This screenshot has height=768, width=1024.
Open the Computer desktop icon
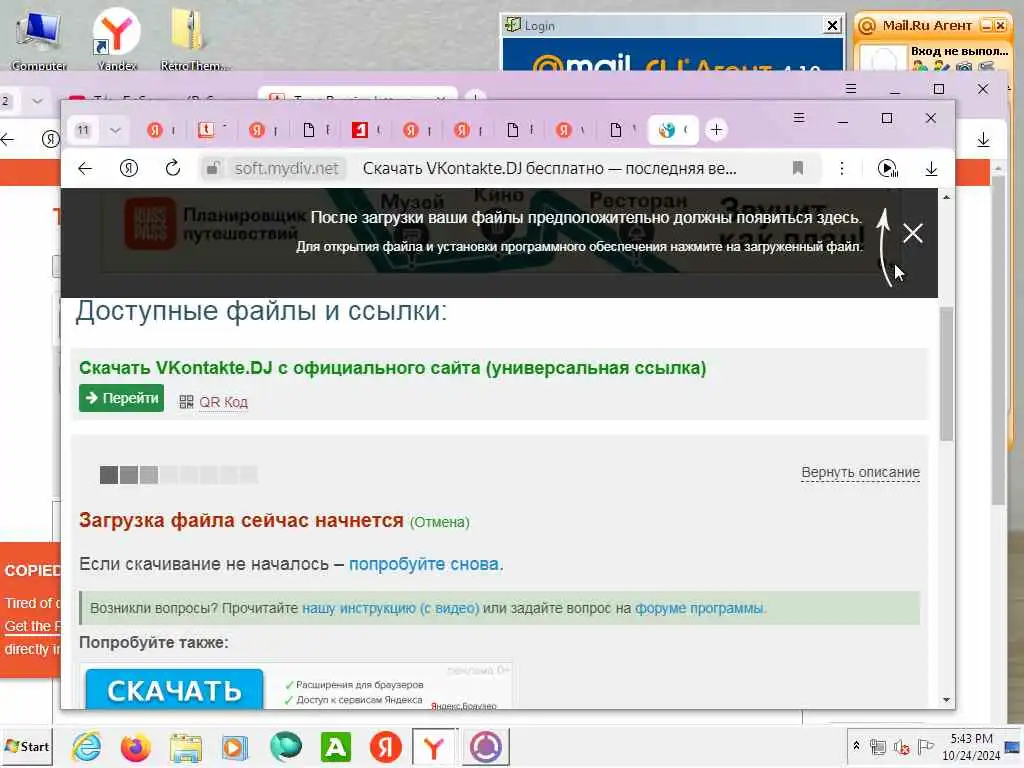click(x=39, y=39)
